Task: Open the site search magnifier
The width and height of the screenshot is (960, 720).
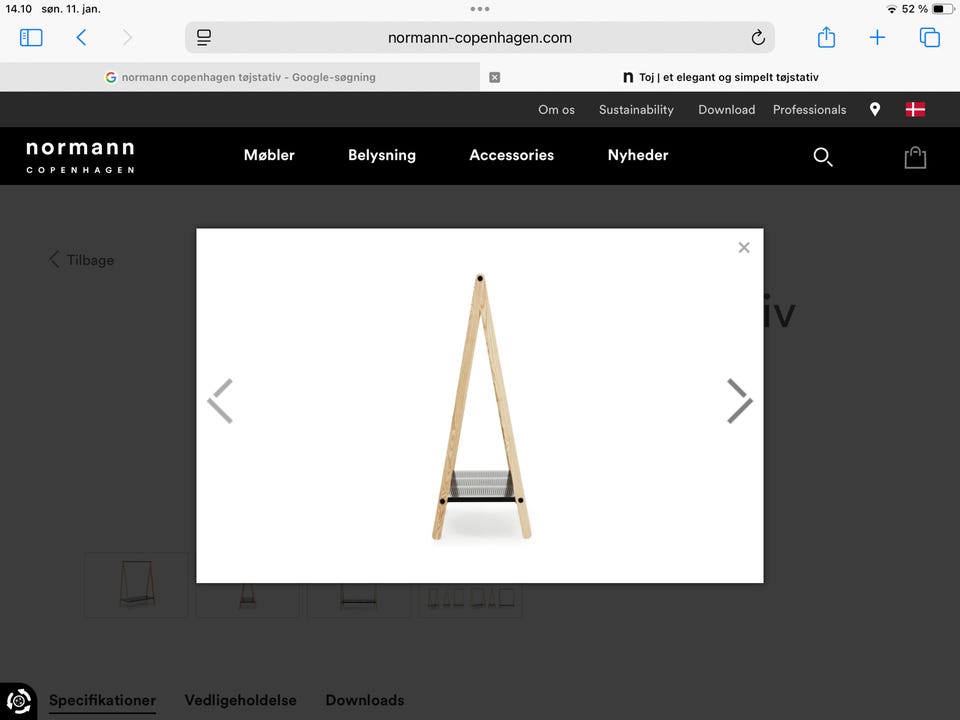Action: click(x=823, y=157)
